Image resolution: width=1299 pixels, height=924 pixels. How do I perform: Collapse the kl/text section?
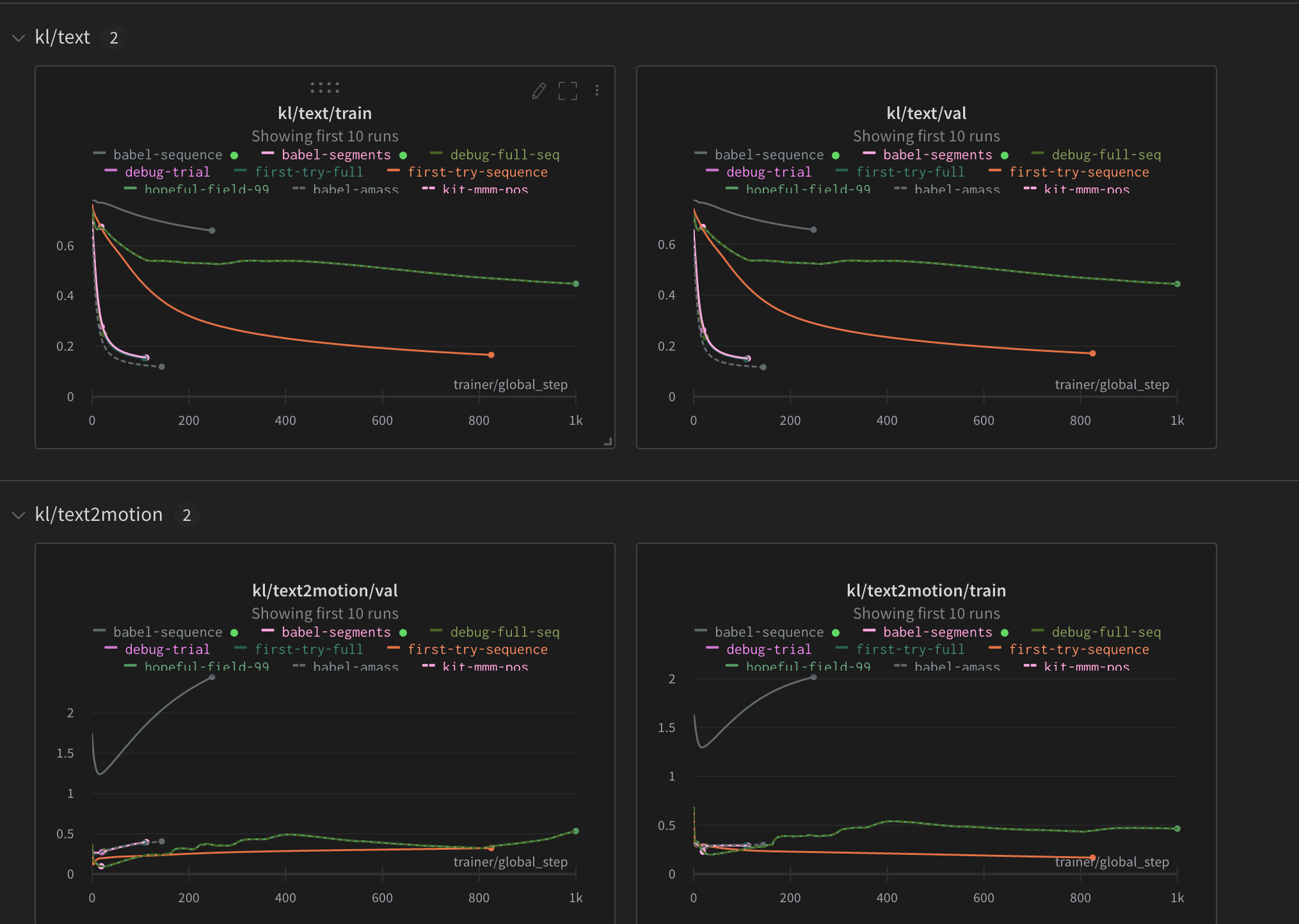coord(18,37)
